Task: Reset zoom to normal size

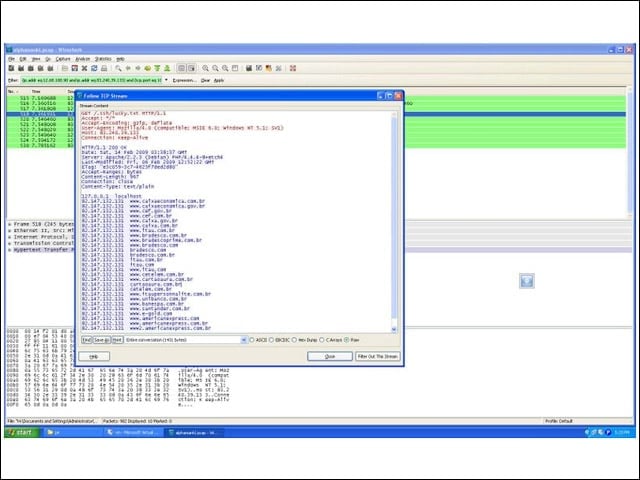Action: point(225,68)
